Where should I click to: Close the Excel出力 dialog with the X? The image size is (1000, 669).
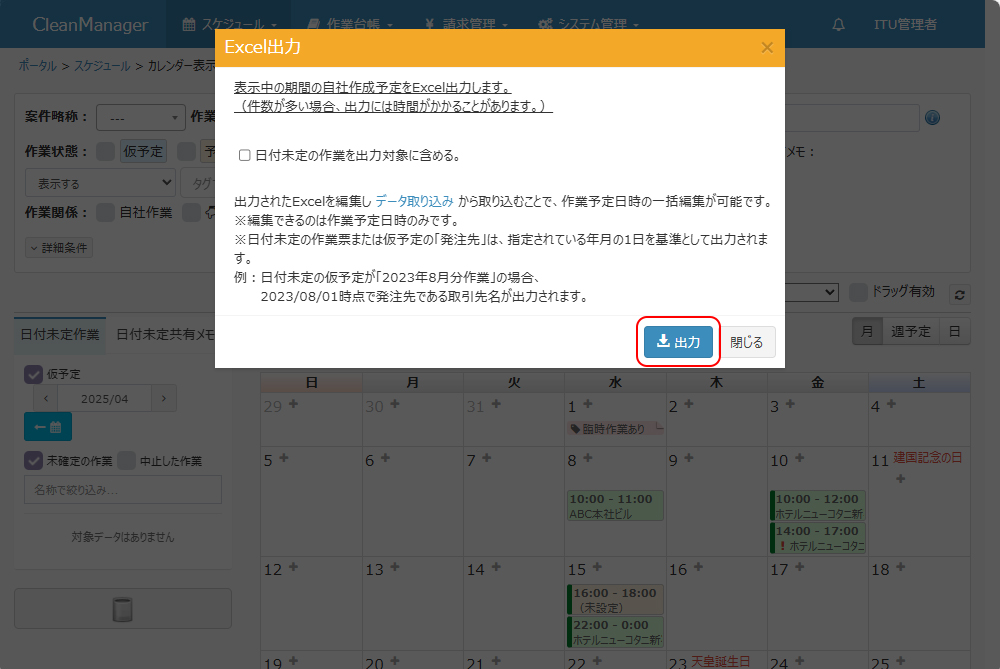pos(767,48)
